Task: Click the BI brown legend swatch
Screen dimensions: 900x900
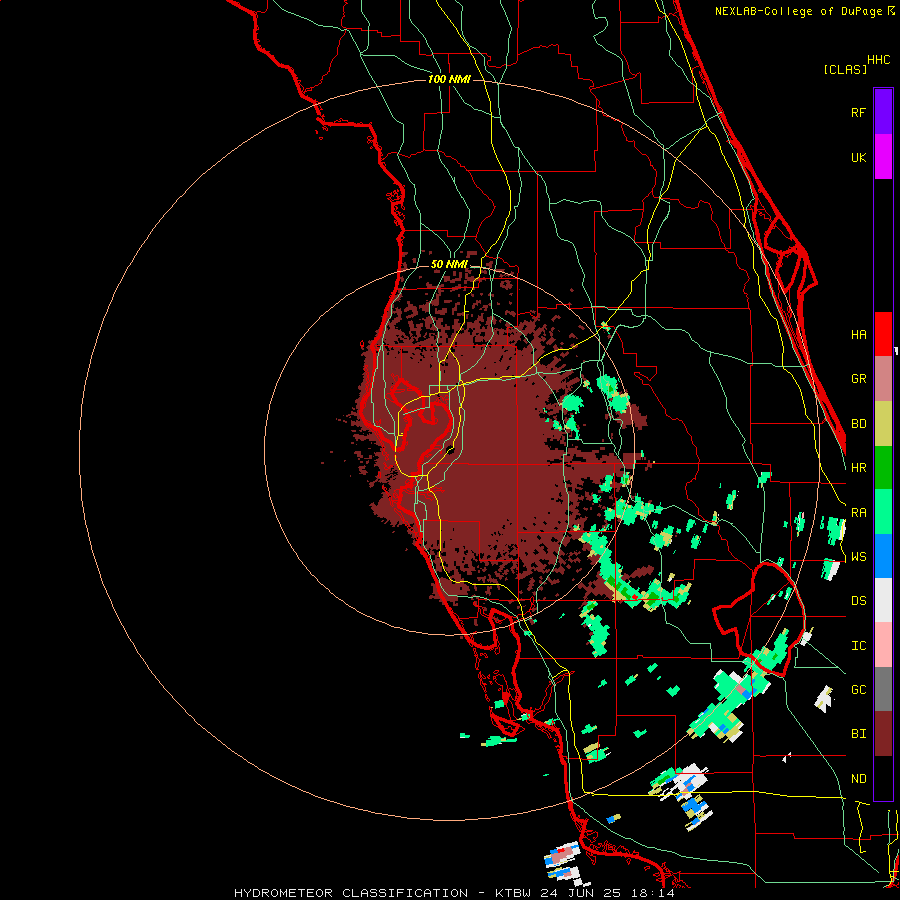Action: pyautogui.click(x=883, y=734)
